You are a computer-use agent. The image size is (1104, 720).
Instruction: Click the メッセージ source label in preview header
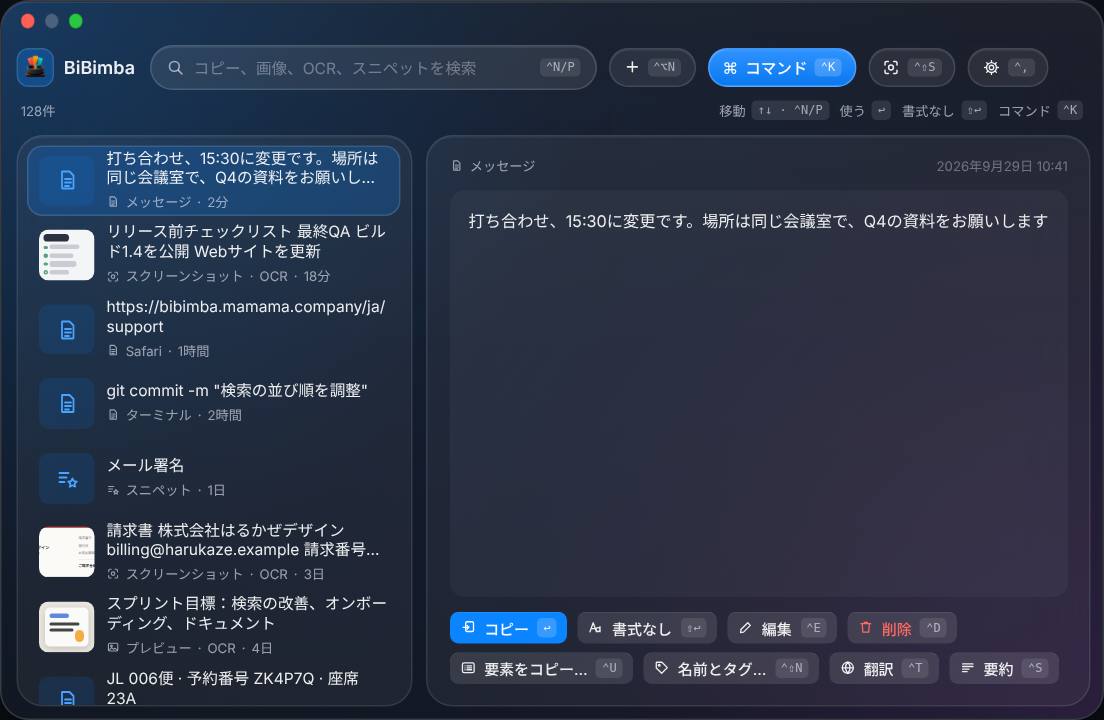[x=502, y=166]
